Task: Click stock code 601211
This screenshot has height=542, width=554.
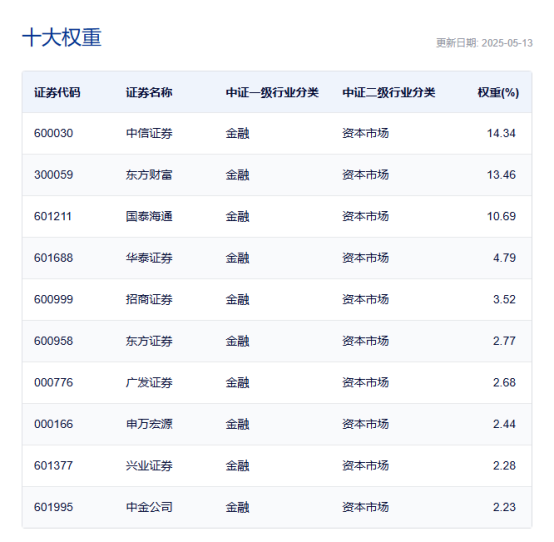Action: pyautogui.click(x=53, y=216)
